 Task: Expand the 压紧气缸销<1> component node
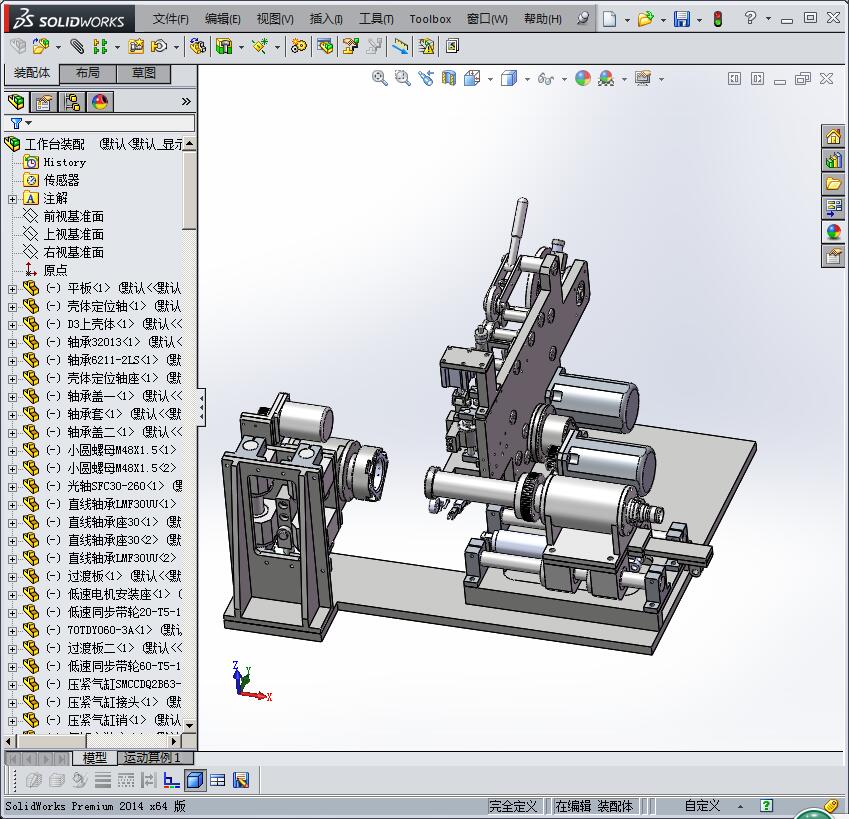click(x=12, y=721)
